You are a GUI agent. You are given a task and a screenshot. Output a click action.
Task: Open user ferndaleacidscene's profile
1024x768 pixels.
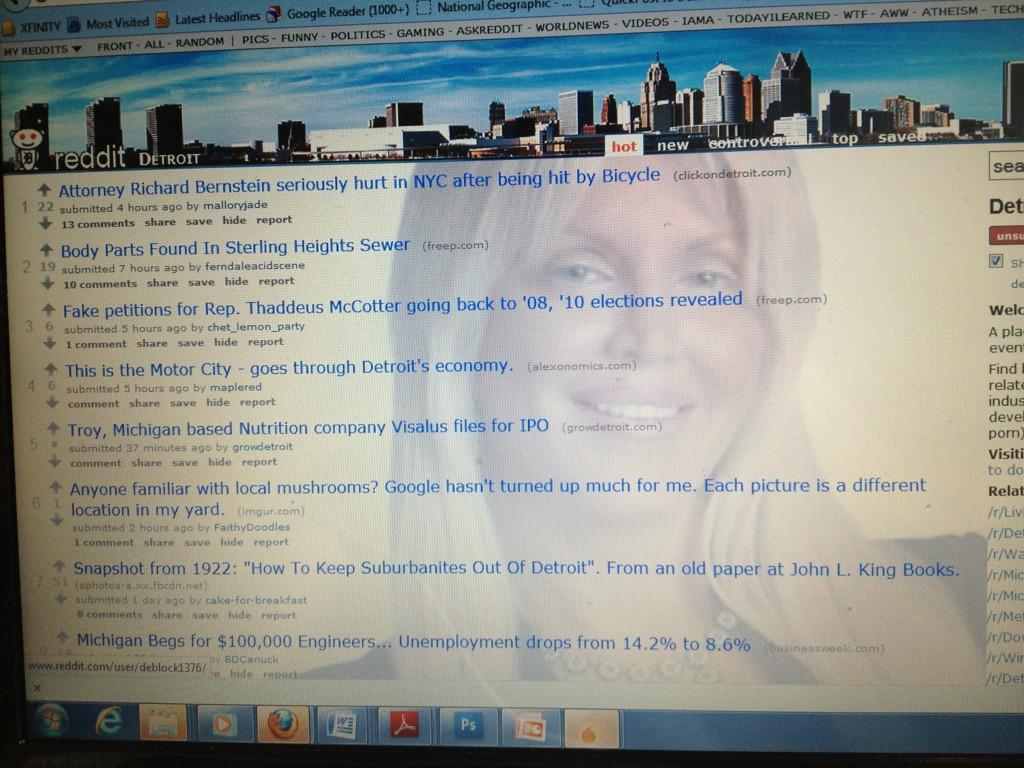click(255, 266)
